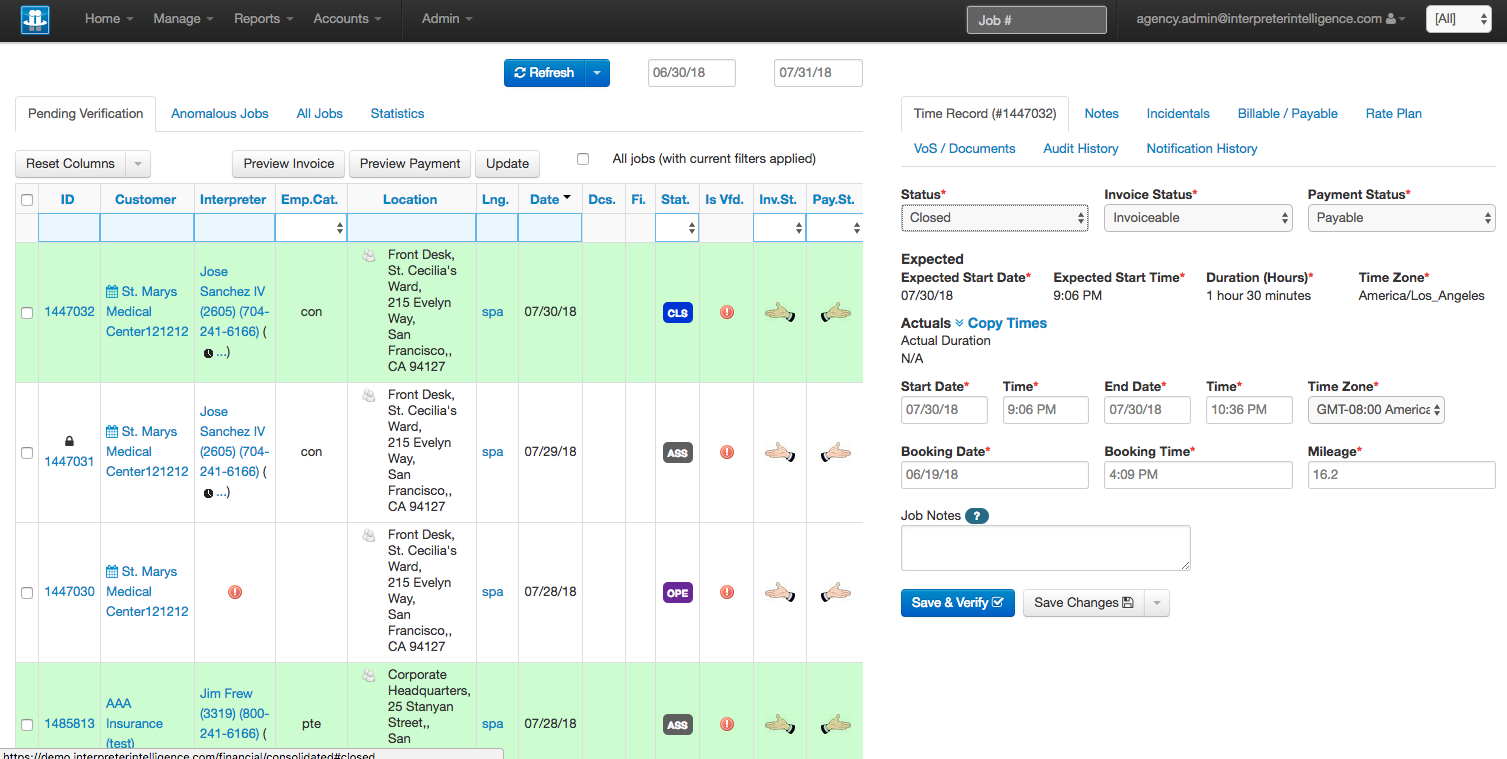Click the red verification alert icon for job 1485813
The width and height of the screenshot is (1507, 759).
[727, 724]
